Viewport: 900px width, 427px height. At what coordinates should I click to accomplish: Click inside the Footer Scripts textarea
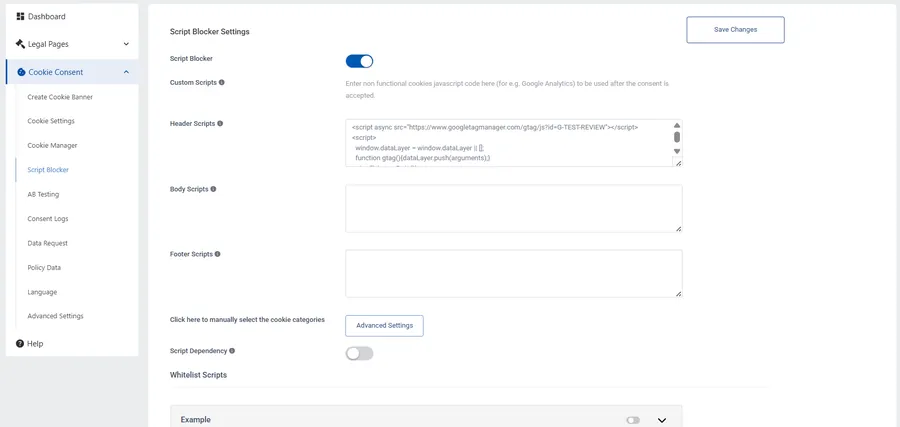click(514, 273)
